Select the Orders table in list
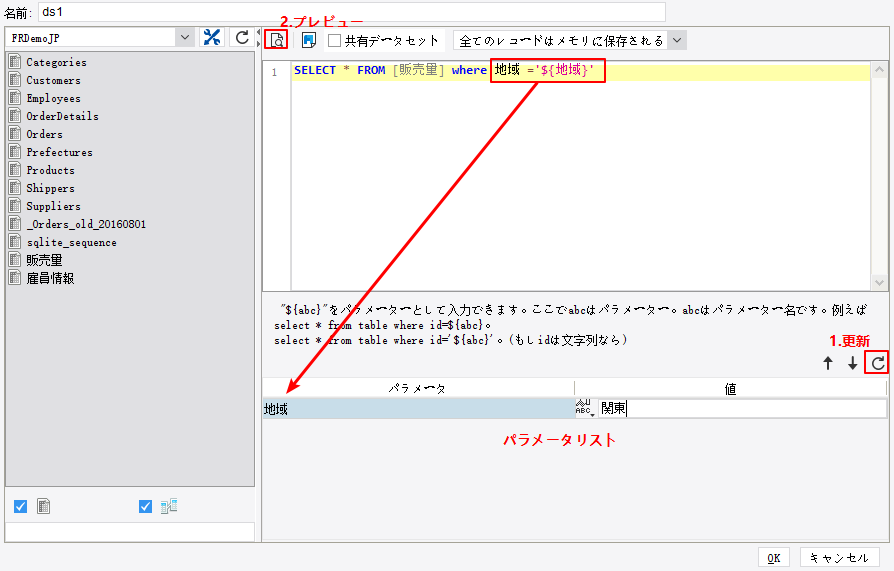Viewport: 894px width, 571px height. pos(44,134)
